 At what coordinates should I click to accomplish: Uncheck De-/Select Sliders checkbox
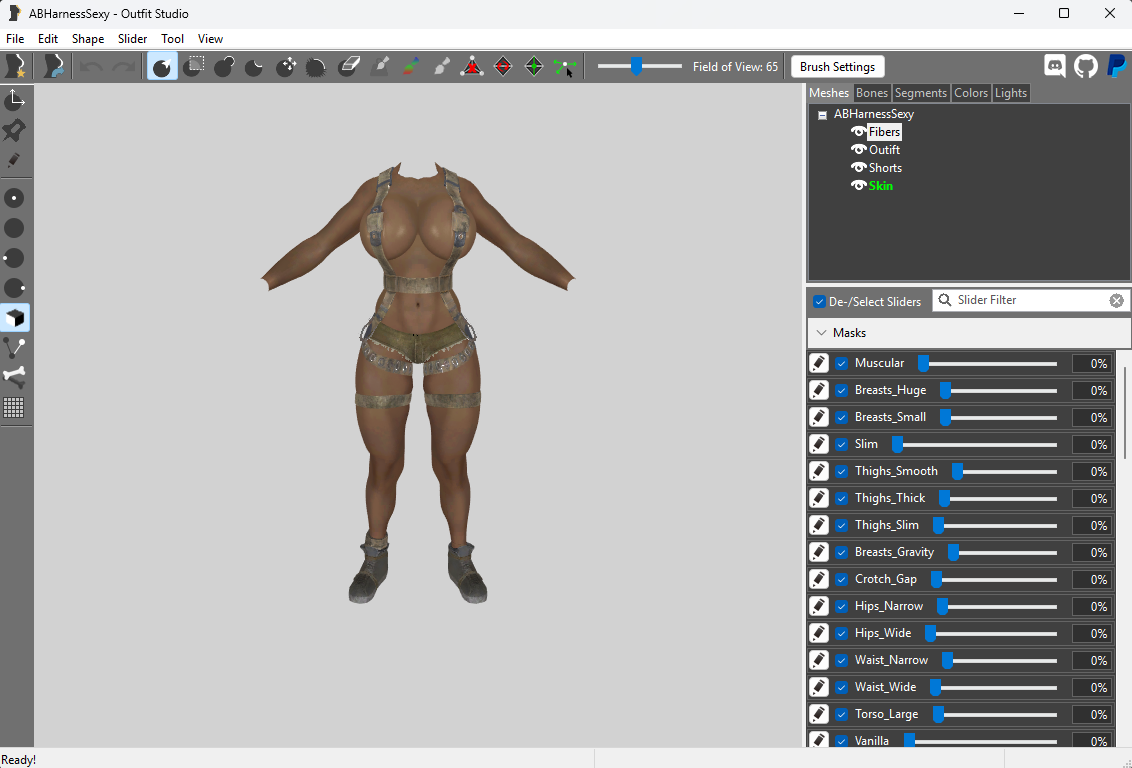[819, 302]
